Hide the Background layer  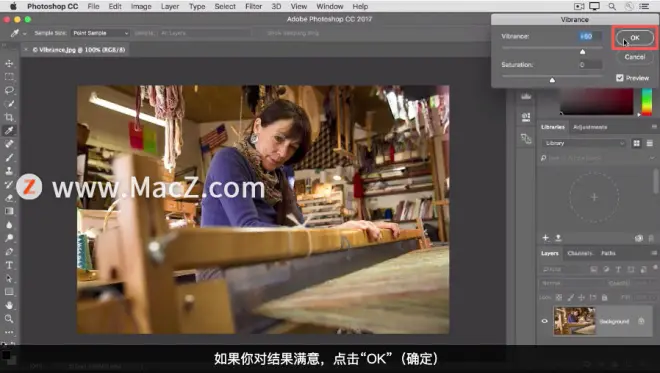pyautogui.click(x=544, y=321)
